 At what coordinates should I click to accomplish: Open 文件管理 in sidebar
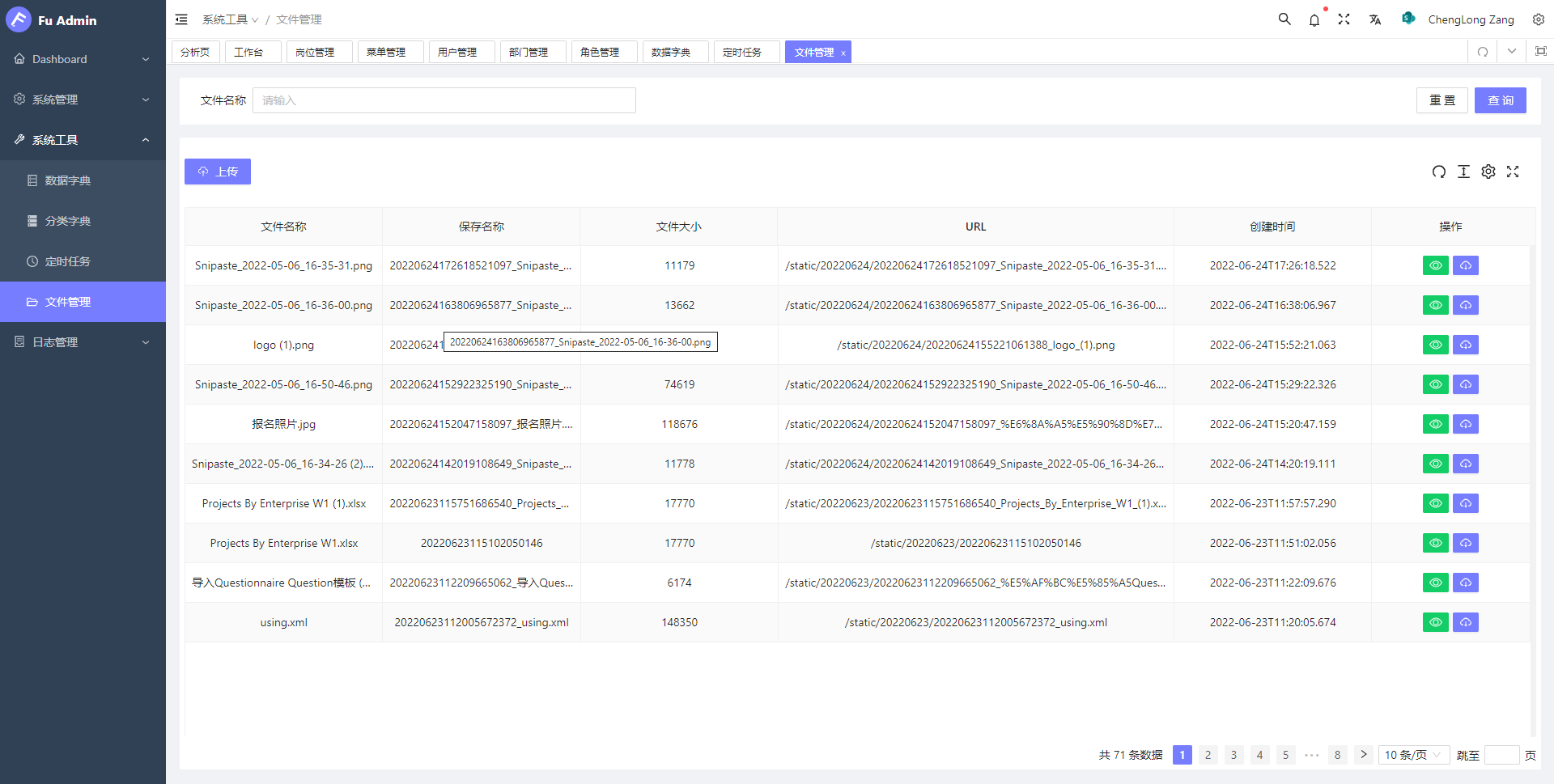click(x=83, y=302)
